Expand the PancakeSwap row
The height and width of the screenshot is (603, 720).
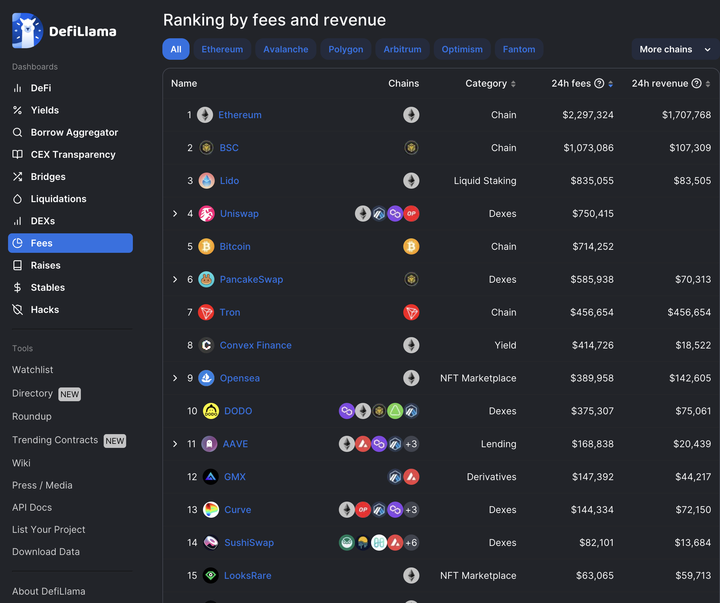tap(175, 279)
